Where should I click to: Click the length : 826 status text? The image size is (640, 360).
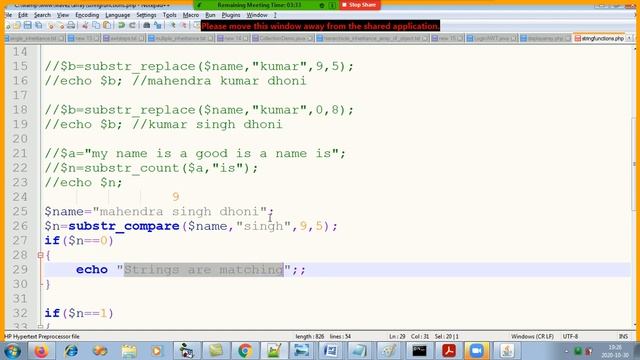310,337
